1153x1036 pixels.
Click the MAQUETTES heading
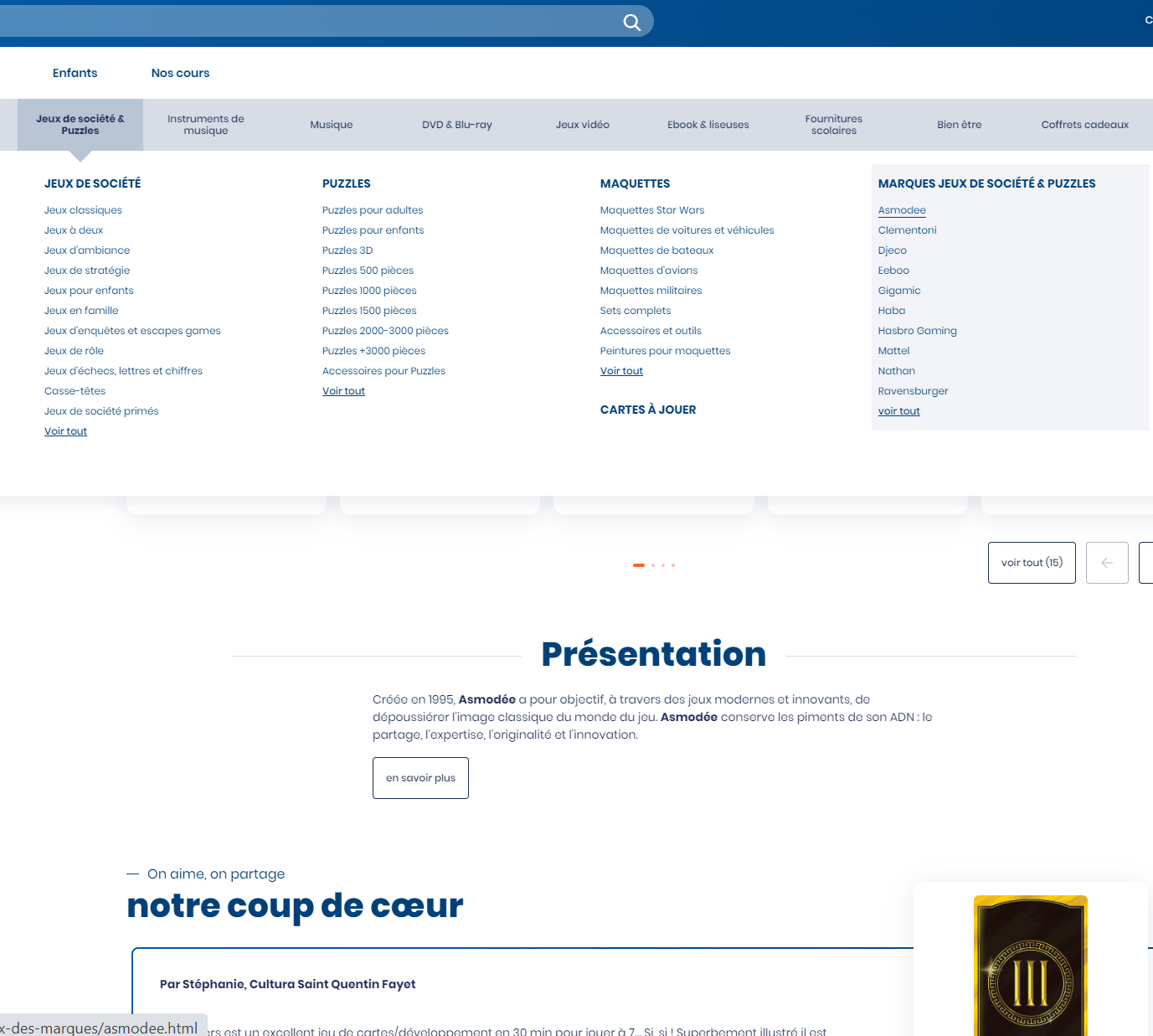(x=635, y=183)
